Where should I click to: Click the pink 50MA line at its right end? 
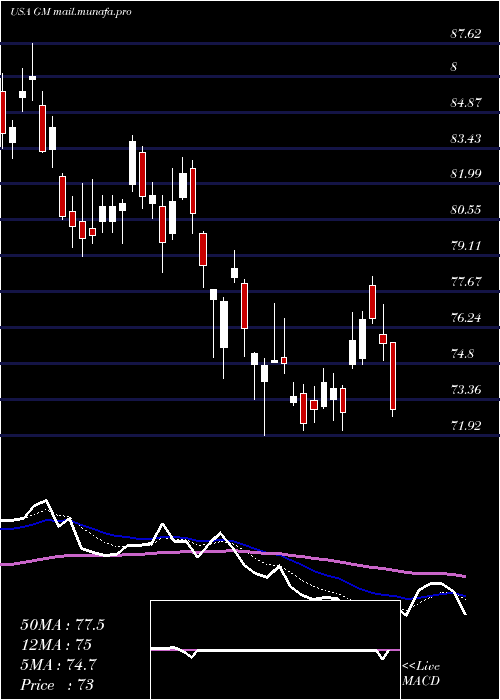(x=463, y=576)
